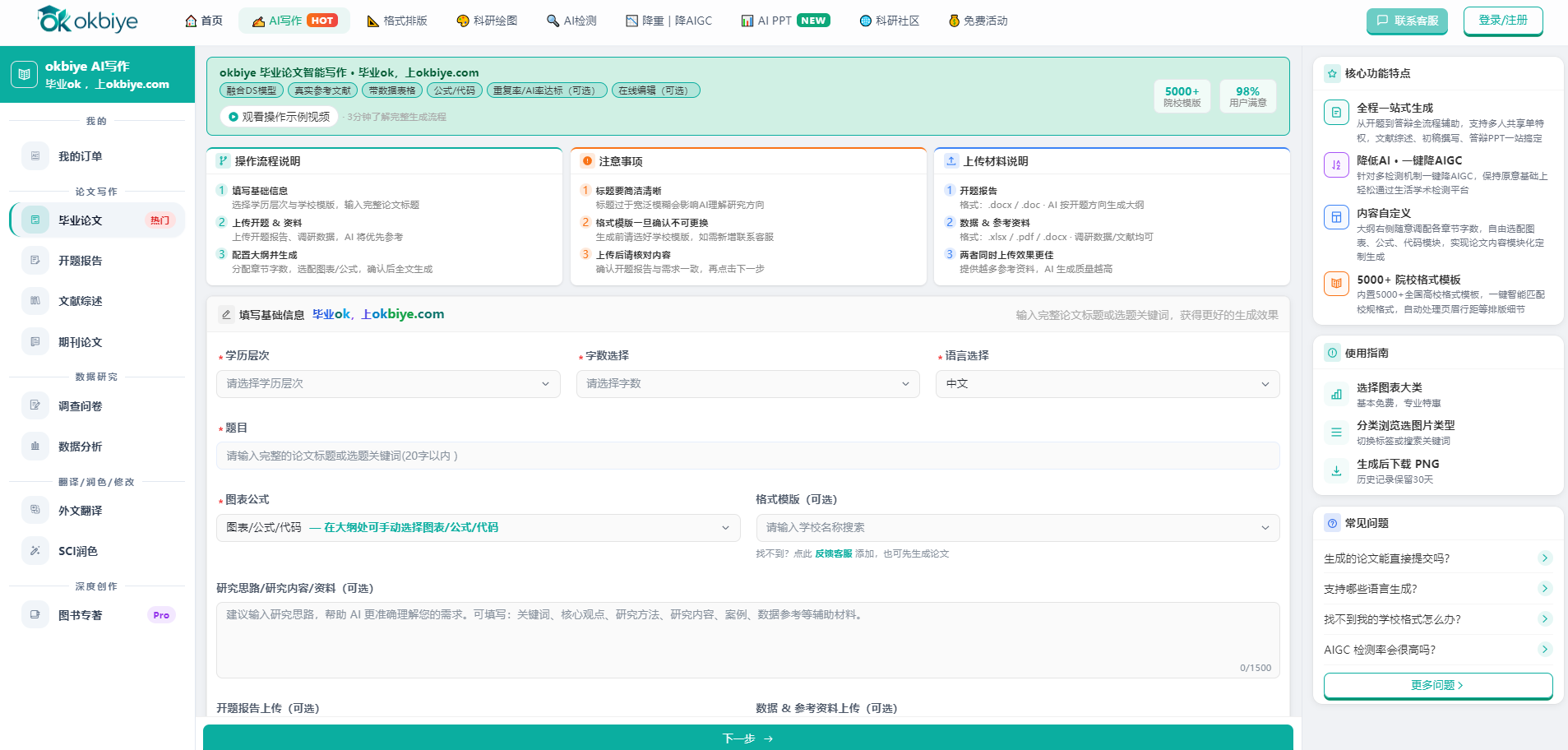Click the 降低AI 一键降AIGC feature icon
Image resolution: width=1568 pixels, height=750 pixels.
pyautogui.click(x=1336, y=164)
